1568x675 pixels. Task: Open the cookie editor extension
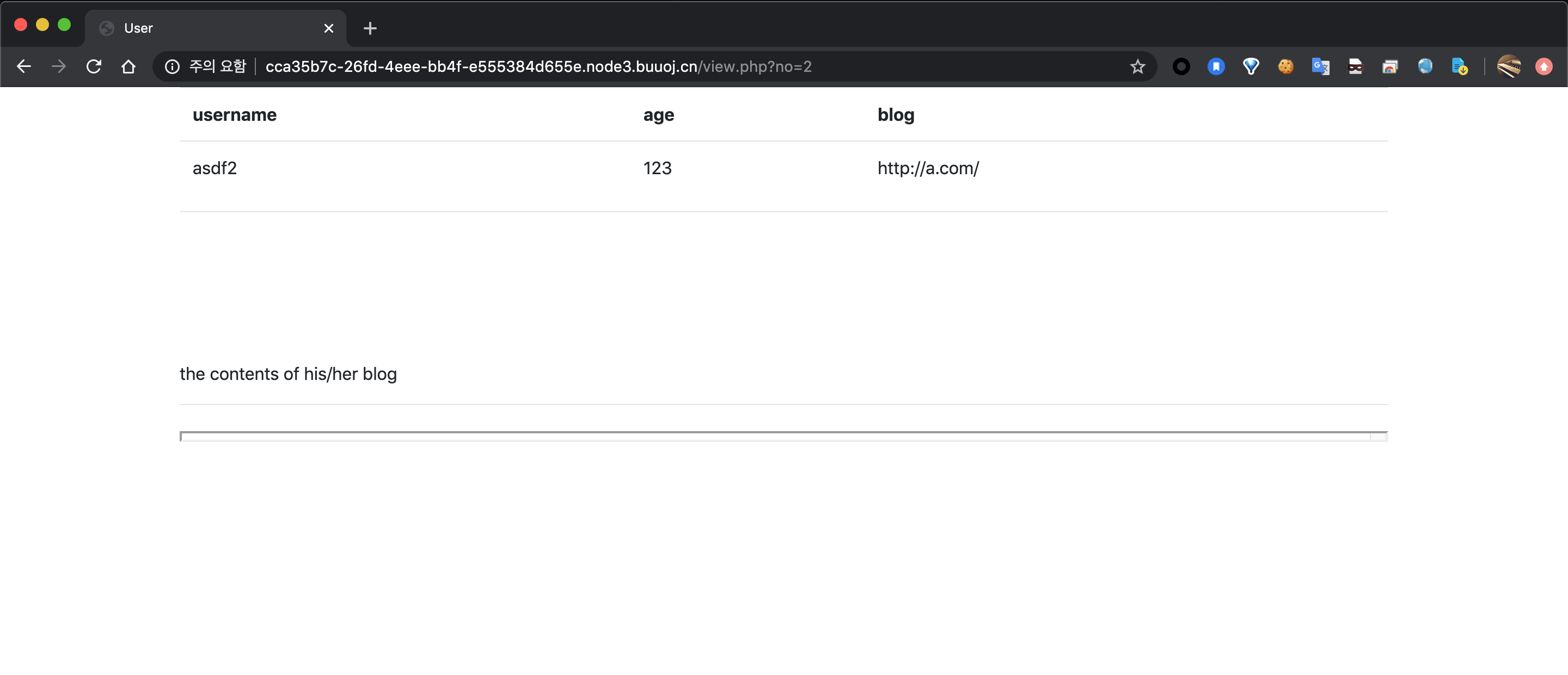pyautogui.click(x=1285, y=66)
